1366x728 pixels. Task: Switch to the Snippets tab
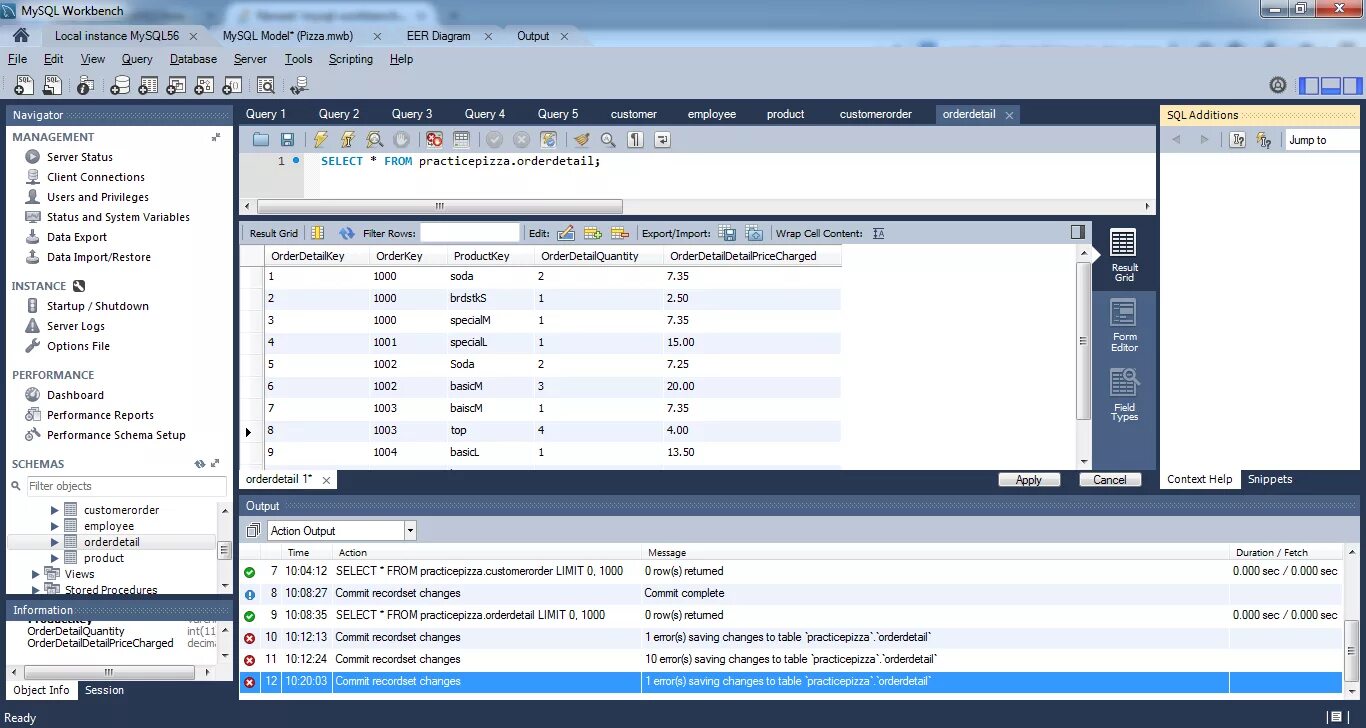(1270, 479)
